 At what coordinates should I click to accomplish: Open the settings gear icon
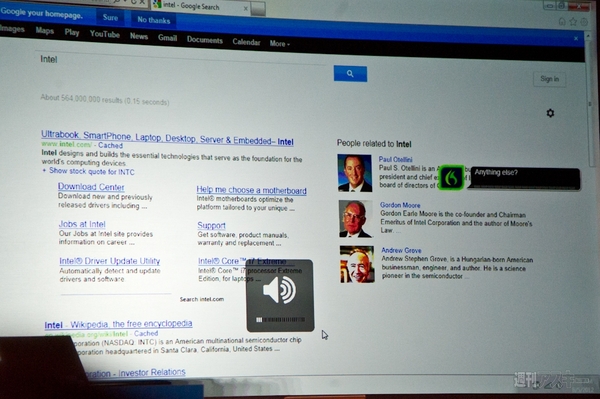550,113
